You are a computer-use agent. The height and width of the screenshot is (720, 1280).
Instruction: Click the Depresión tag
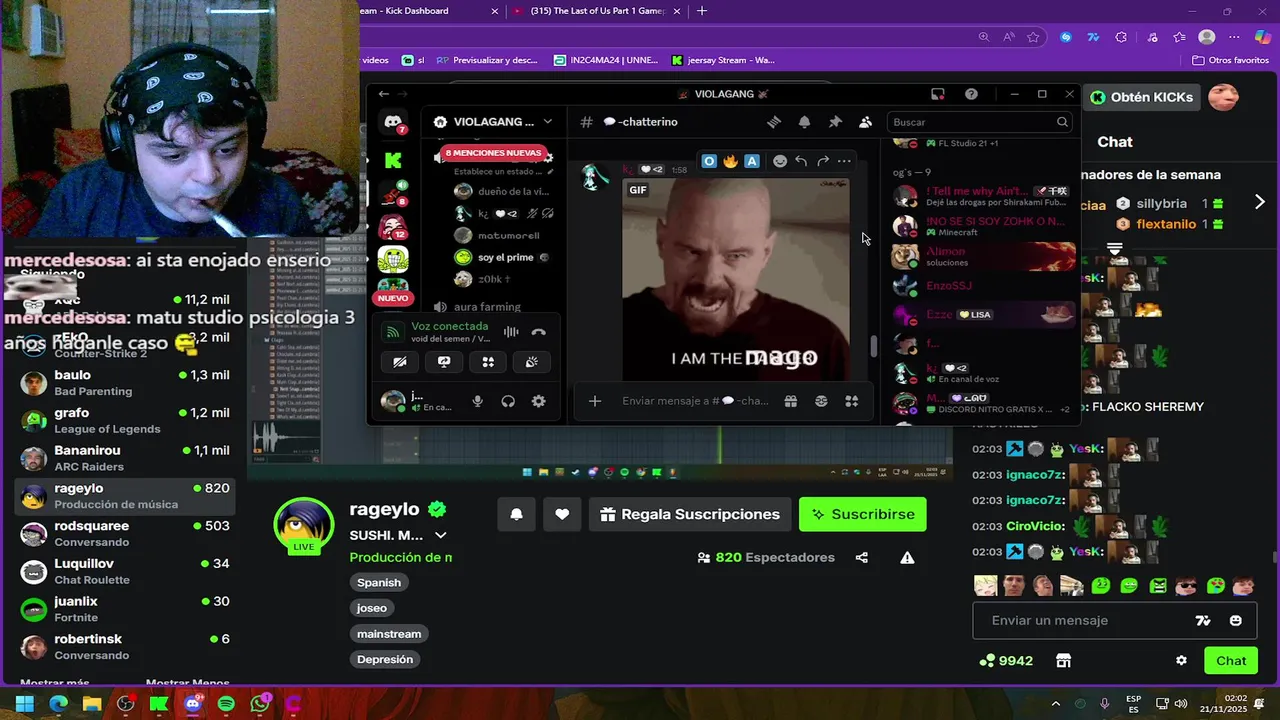point(385,659)
